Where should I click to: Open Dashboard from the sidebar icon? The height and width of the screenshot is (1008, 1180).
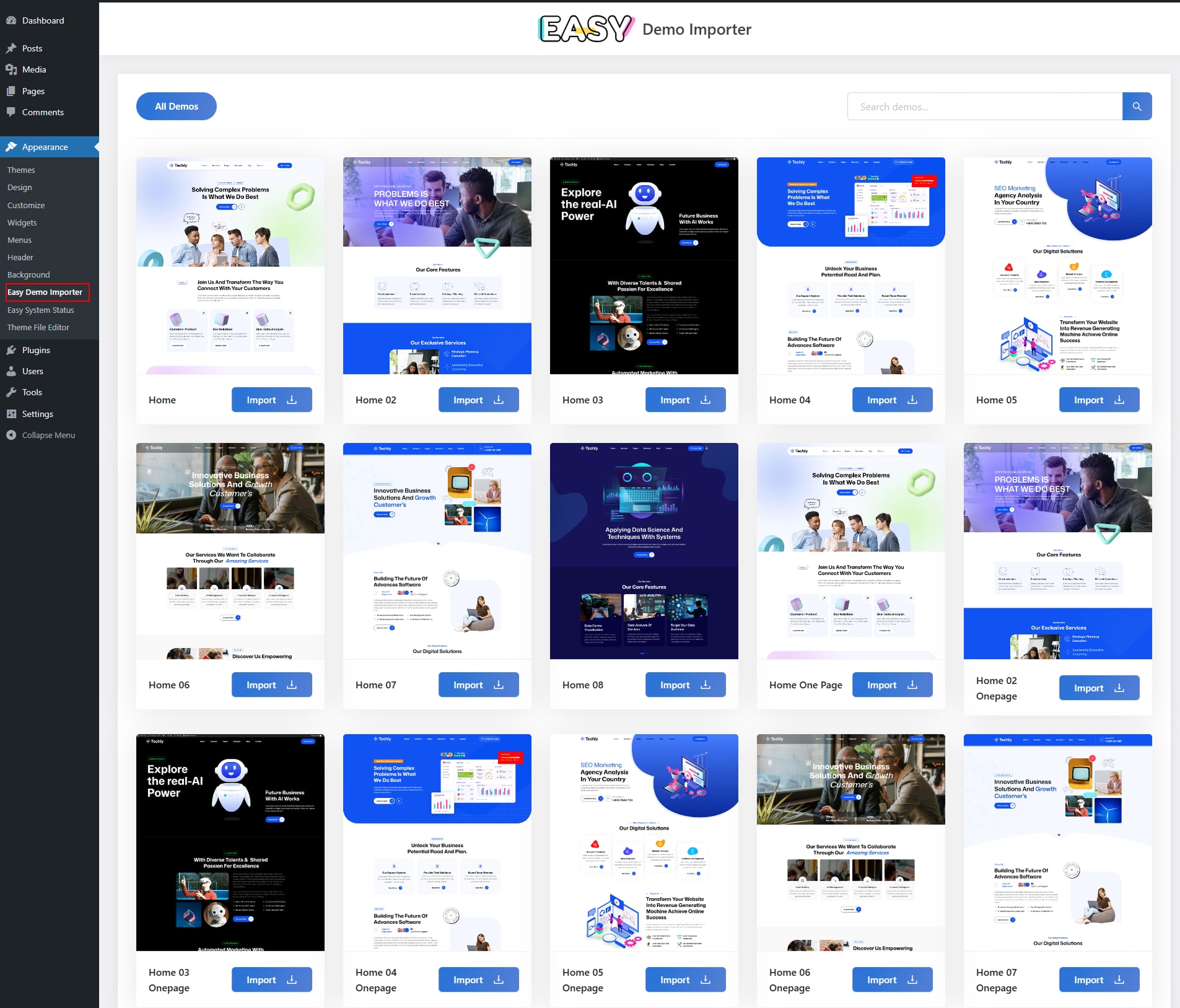coord(11,20)
